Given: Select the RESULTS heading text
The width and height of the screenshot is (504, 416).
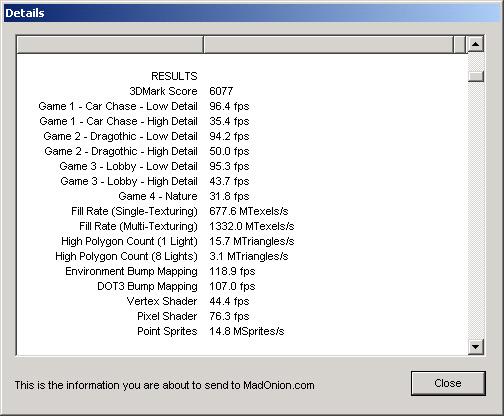Looking at the screenshot, I should pos(174,76).
